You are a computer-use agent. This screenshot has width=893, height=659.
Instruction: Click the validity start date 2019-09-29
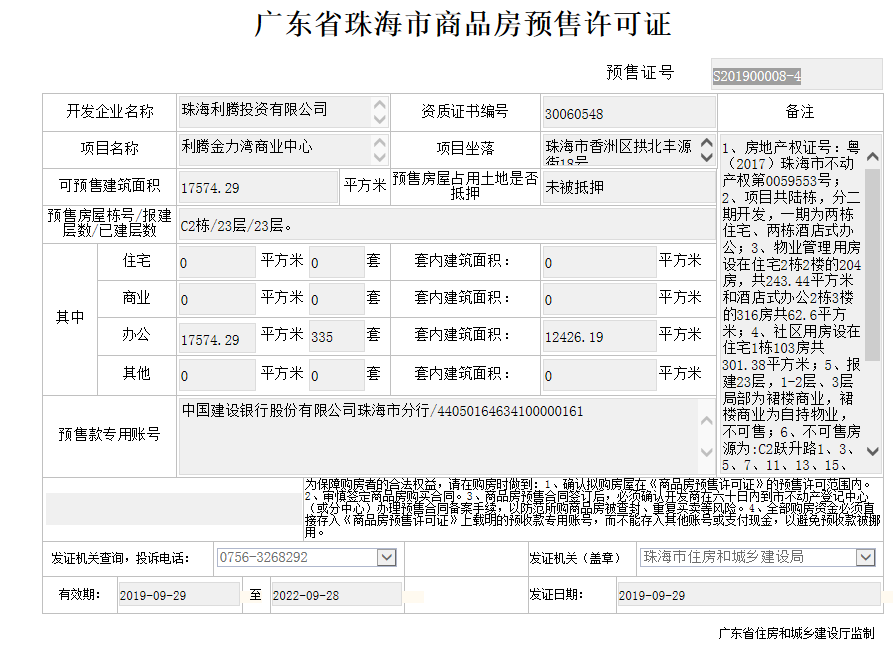(x=177, y=595)
